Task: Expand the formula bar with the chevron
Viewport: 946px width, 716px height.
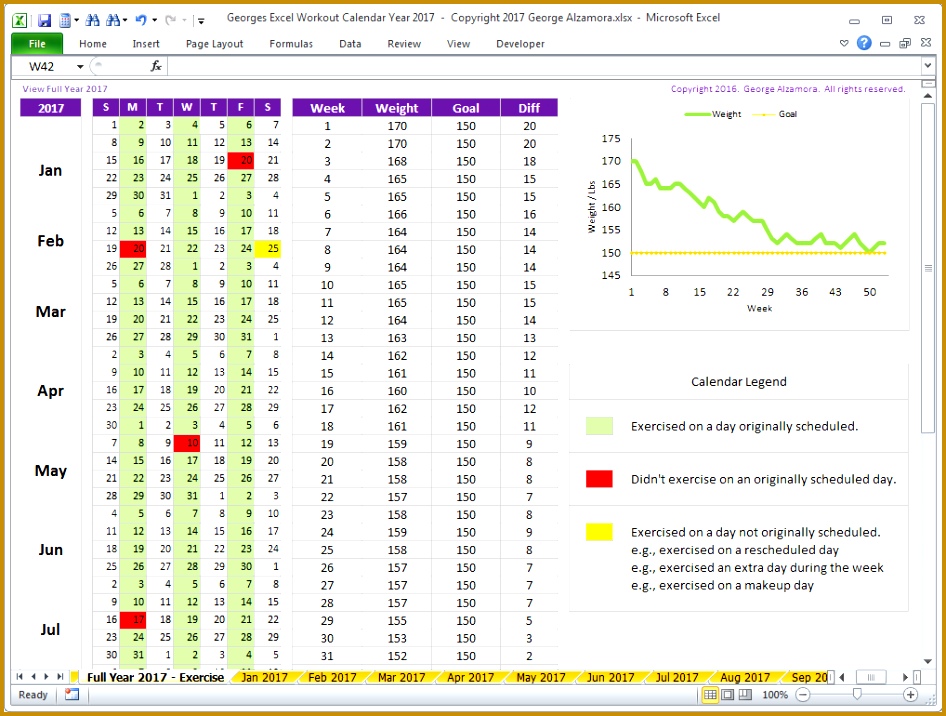Action: click(x=927, y=65)
